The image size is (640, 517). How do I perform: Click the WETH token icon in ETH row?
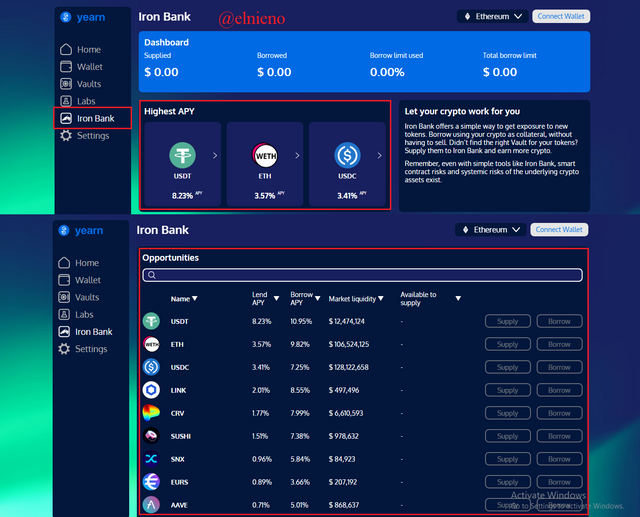[x=151, y=344]
